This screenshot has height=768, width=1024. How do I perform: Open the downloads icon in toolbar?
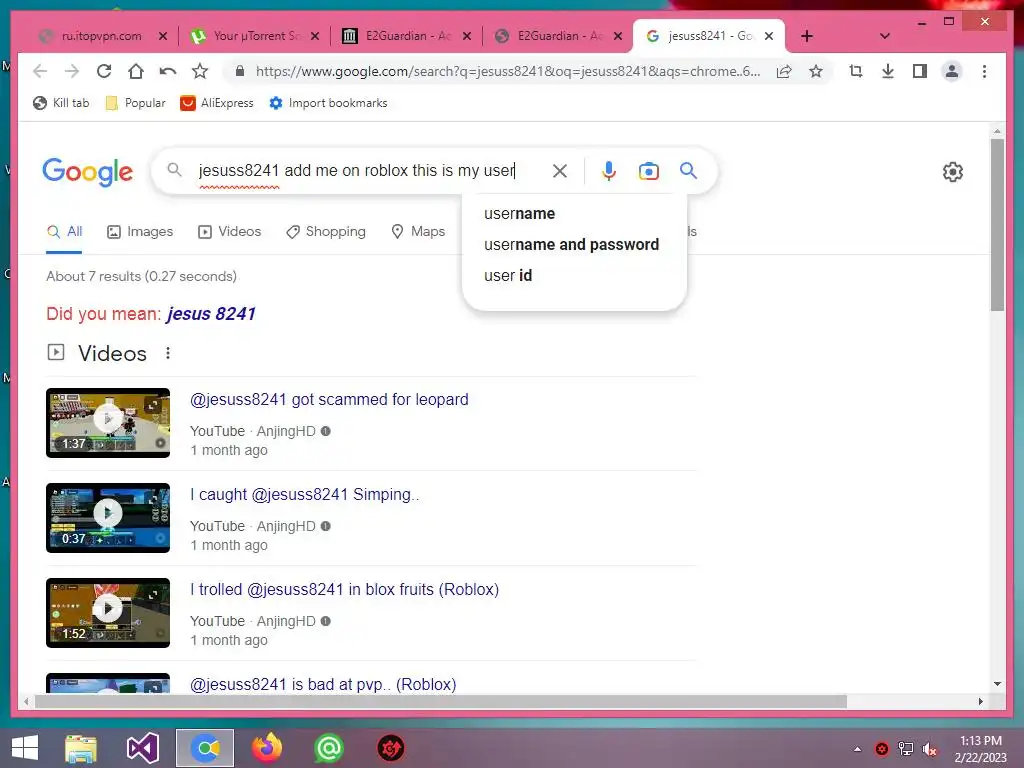(888, 71)
